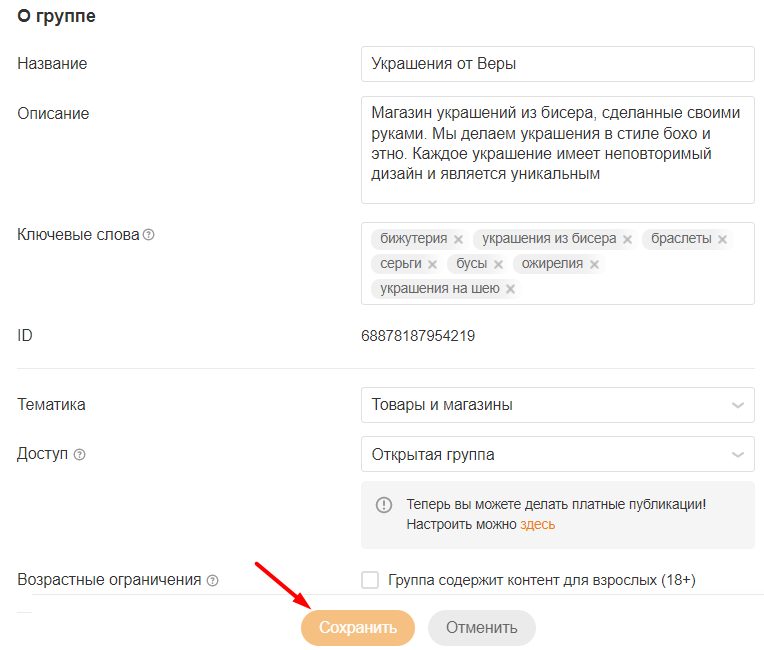
Task: Remove the бижутерия keyword tag
Action: [458, 240]
